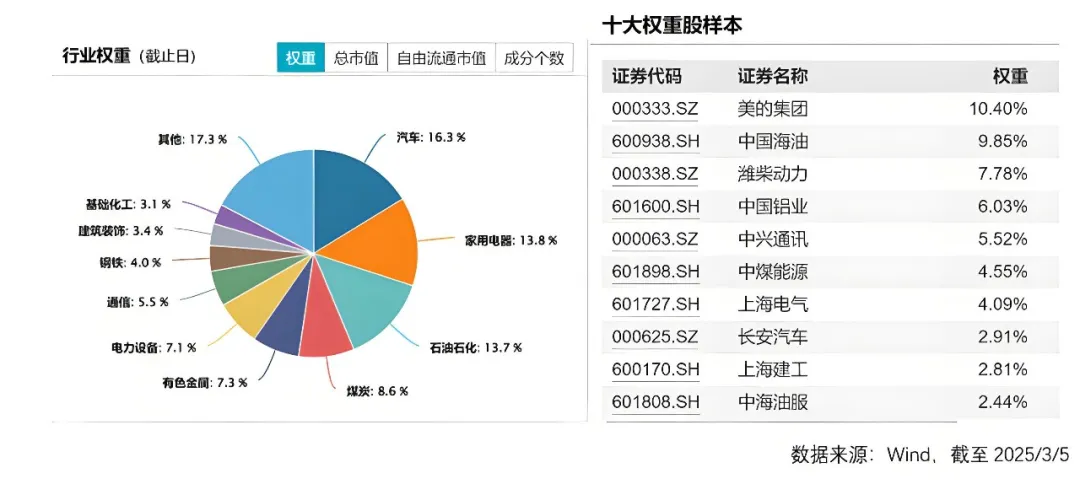Open stock code 601808.SH
The width and height of the screenshot is (1080, 484).
(655, 402)
